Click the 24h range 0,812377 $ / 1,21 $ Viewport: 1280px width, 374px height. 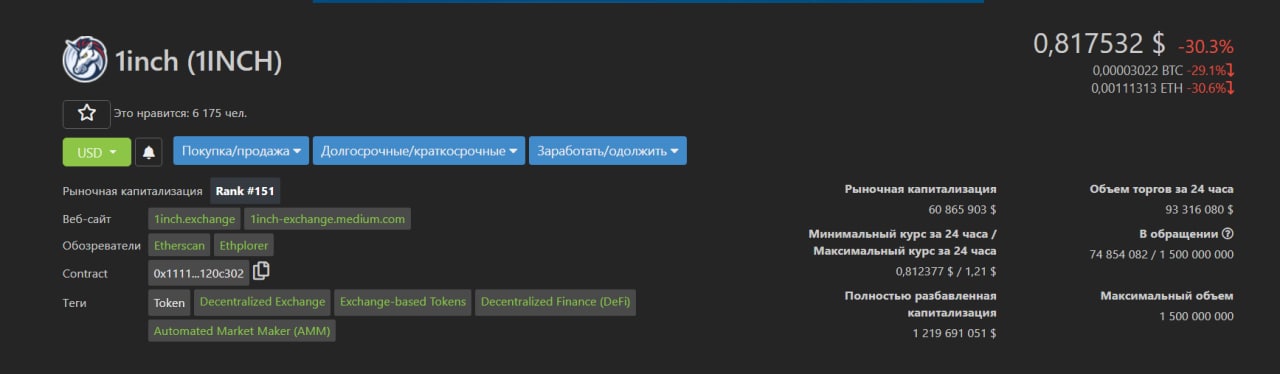coord(945,271)
